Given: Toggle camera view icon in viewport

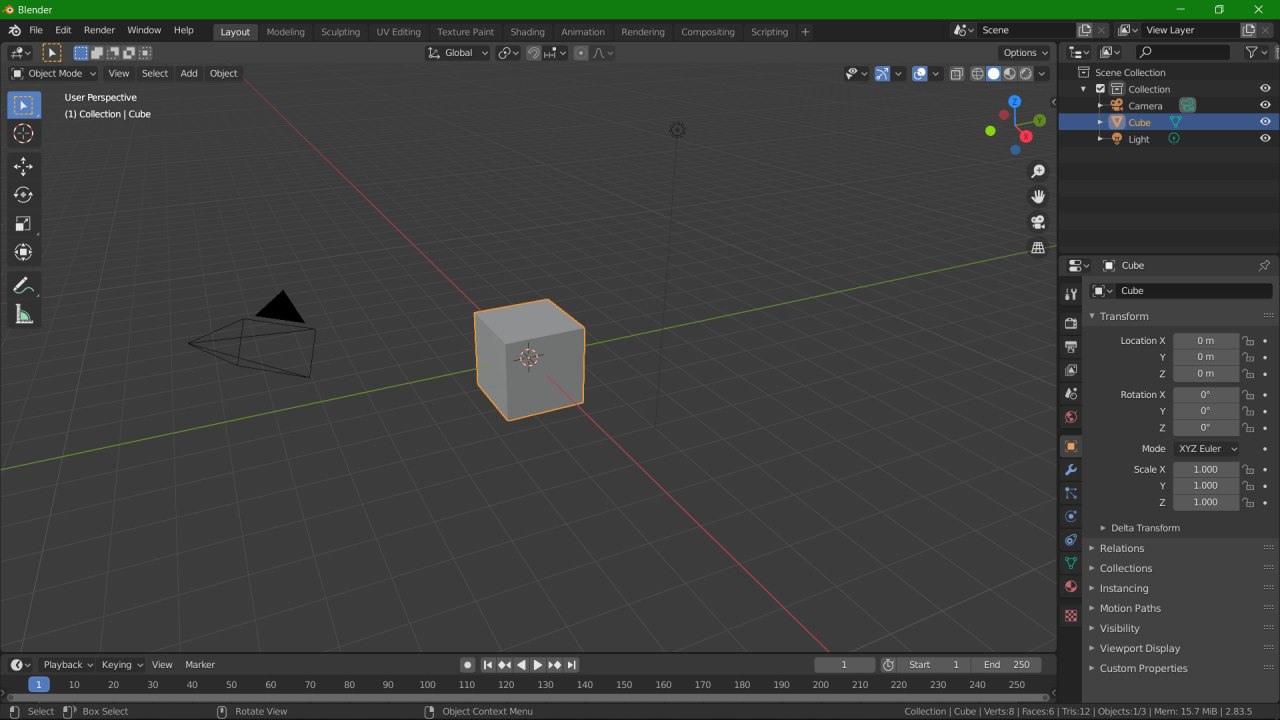Looking at the screenshot, I should [1038, 222].
